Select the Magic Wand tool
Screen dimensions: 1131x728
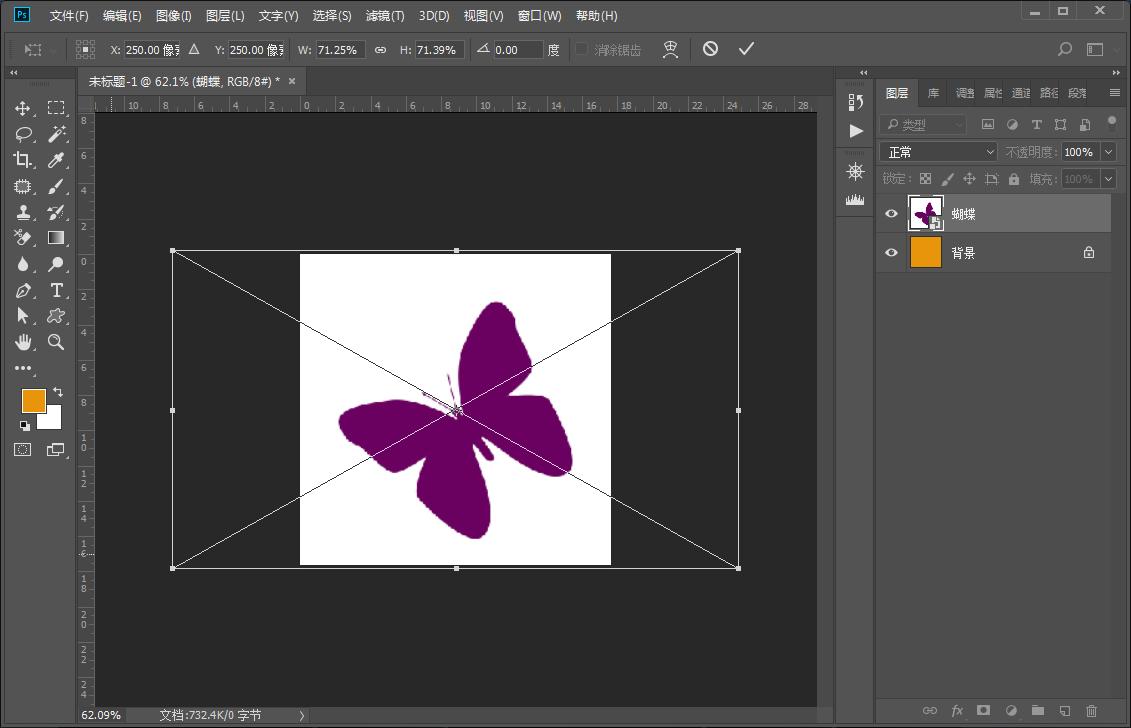(x=57, y=134)
